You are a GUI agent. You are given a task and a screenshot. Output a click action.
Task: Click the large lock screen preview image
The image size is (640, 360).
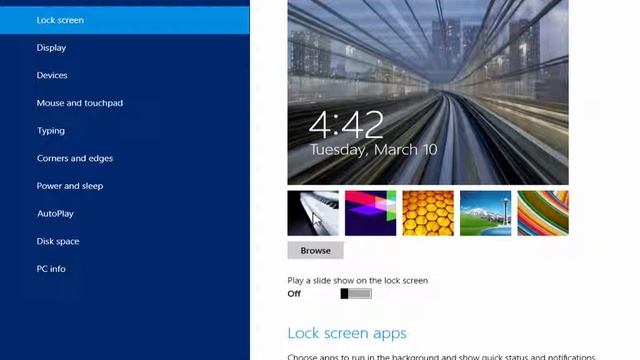click(x=428, y=92)
